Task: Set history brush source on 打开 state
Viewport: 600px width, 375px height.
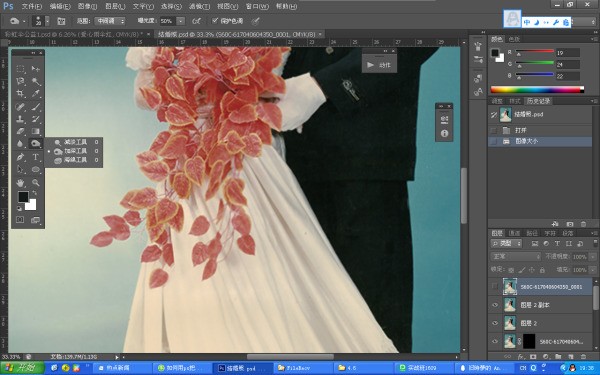Action: (494, 130)
